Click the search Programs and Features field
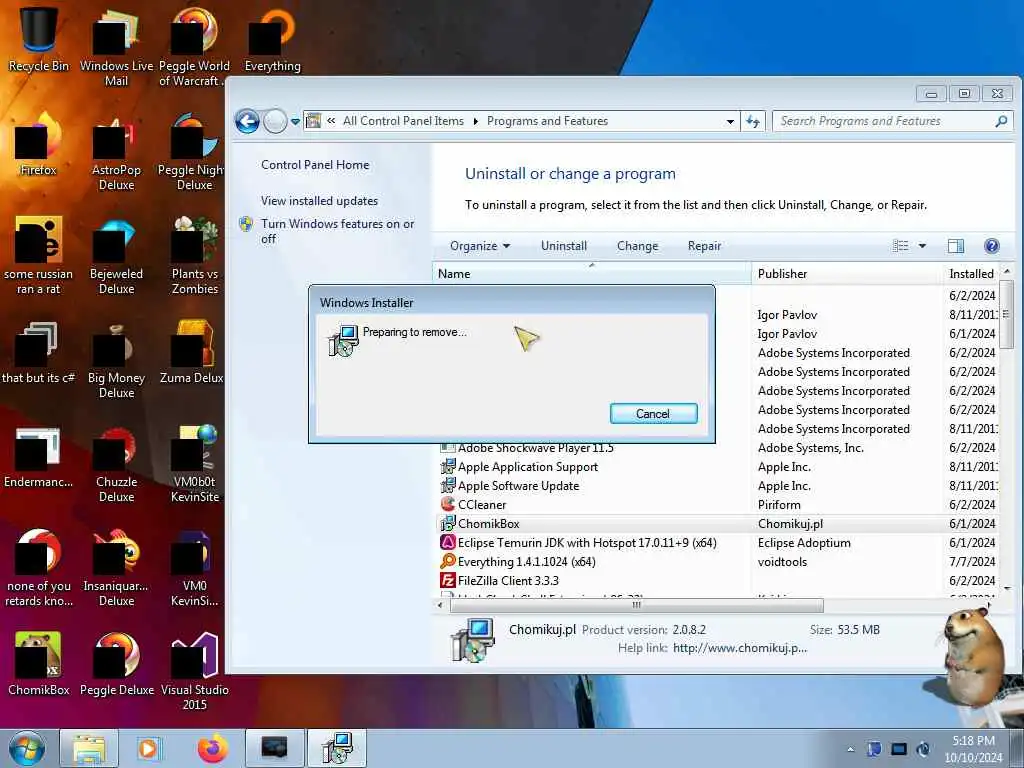Image resolution: width=1024 pixels, height=768 pixels. 883,121
